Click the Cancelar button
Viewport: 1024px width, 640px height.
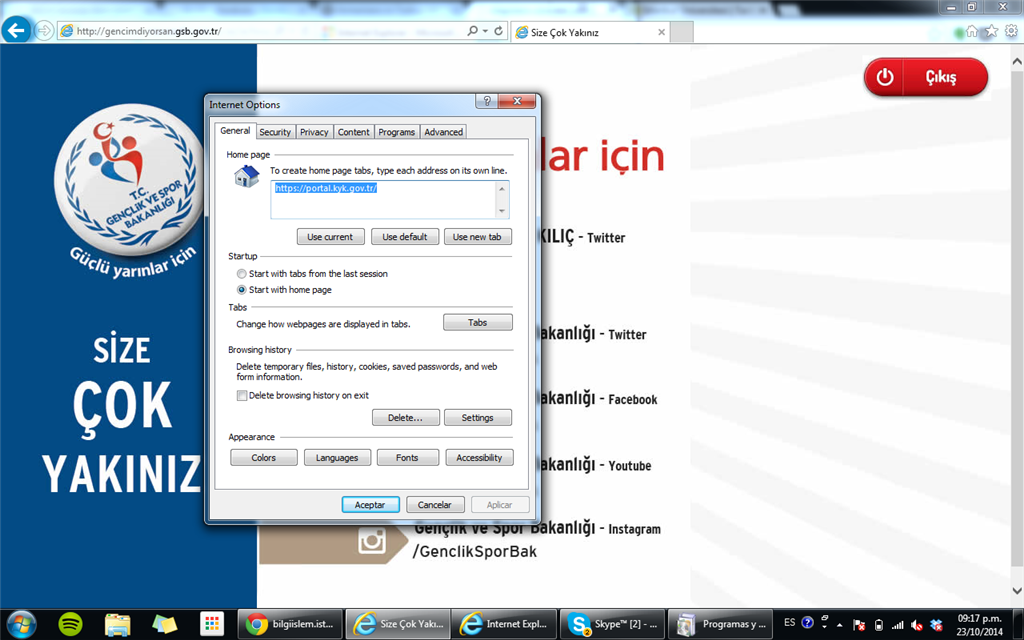point(435,505)
